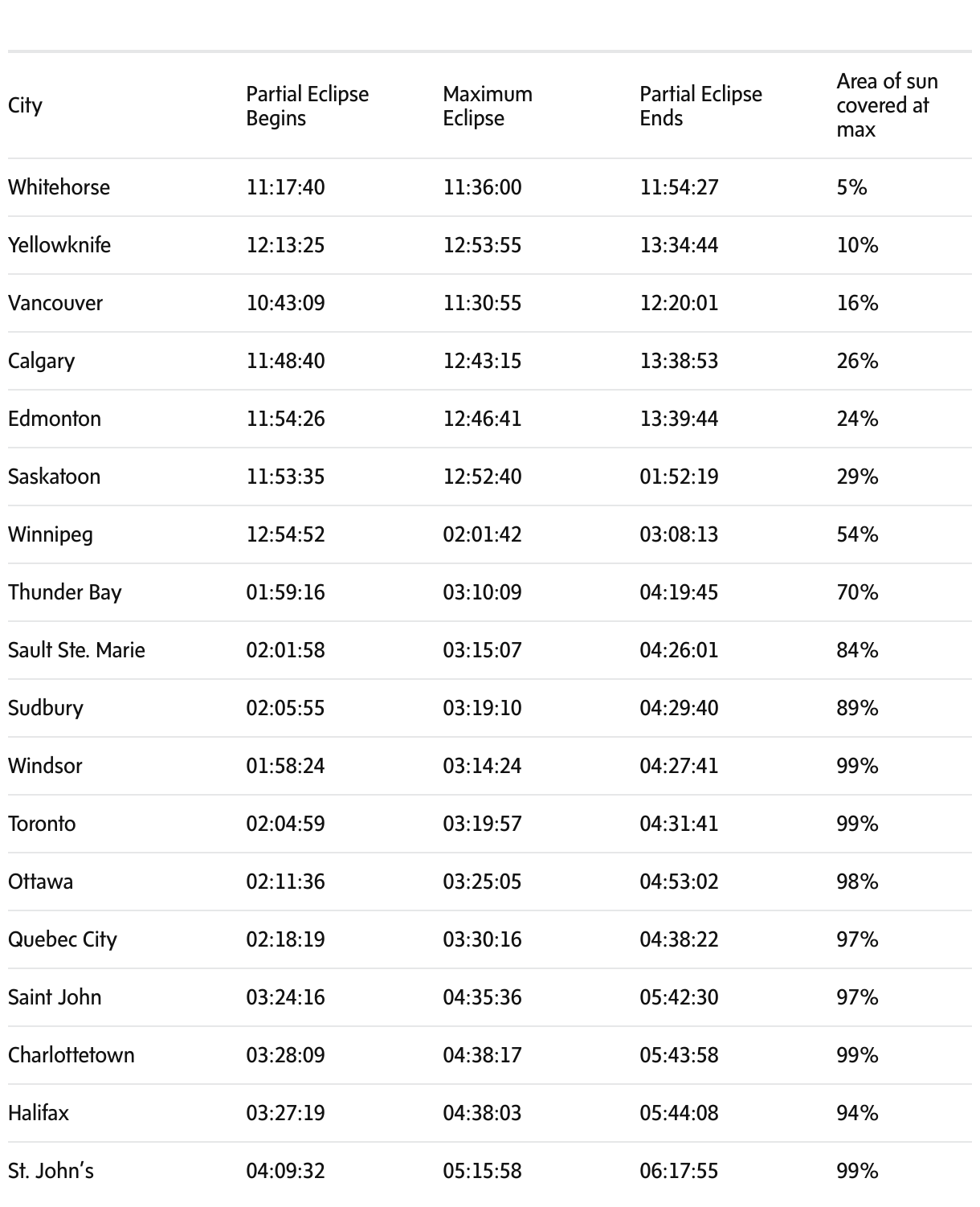Select the Yellowknife row name
Viewport: 980px width, 1207px height.
pyautogui.click(x=59, y=245)
